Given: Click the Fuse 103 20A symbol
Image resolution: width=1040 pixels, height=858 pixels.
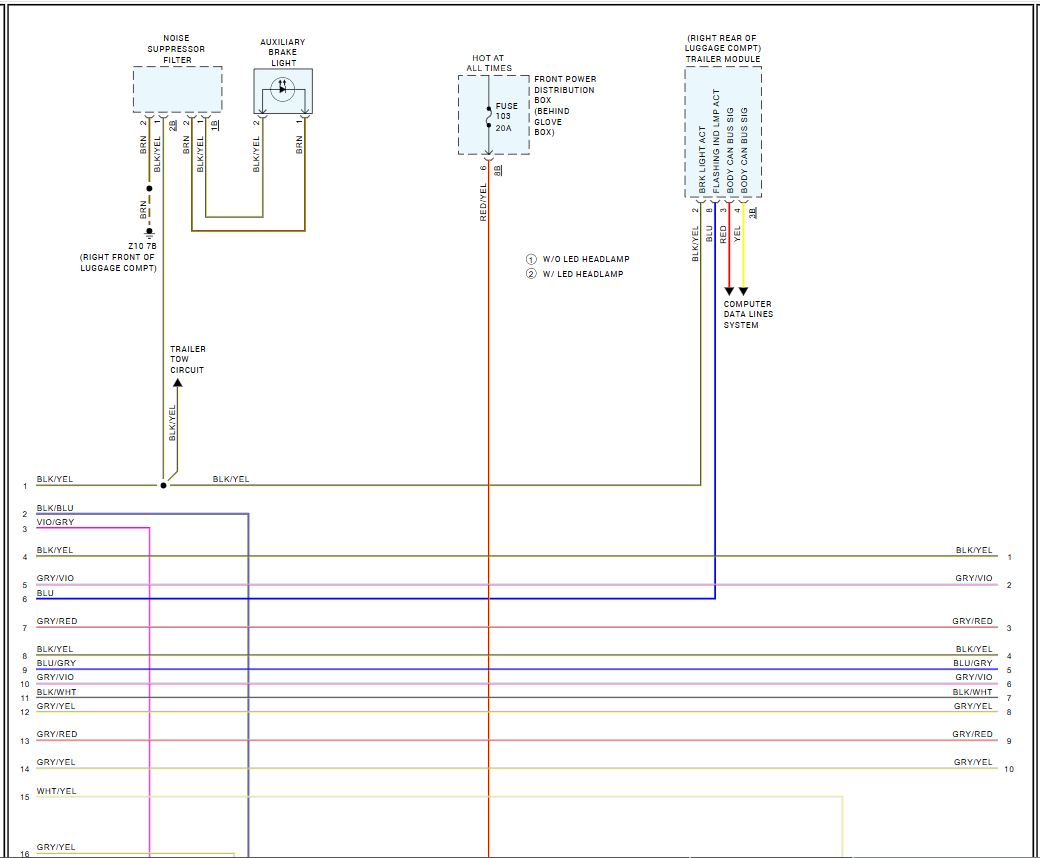Looking at the screenshot, I should tap(488, 116).
